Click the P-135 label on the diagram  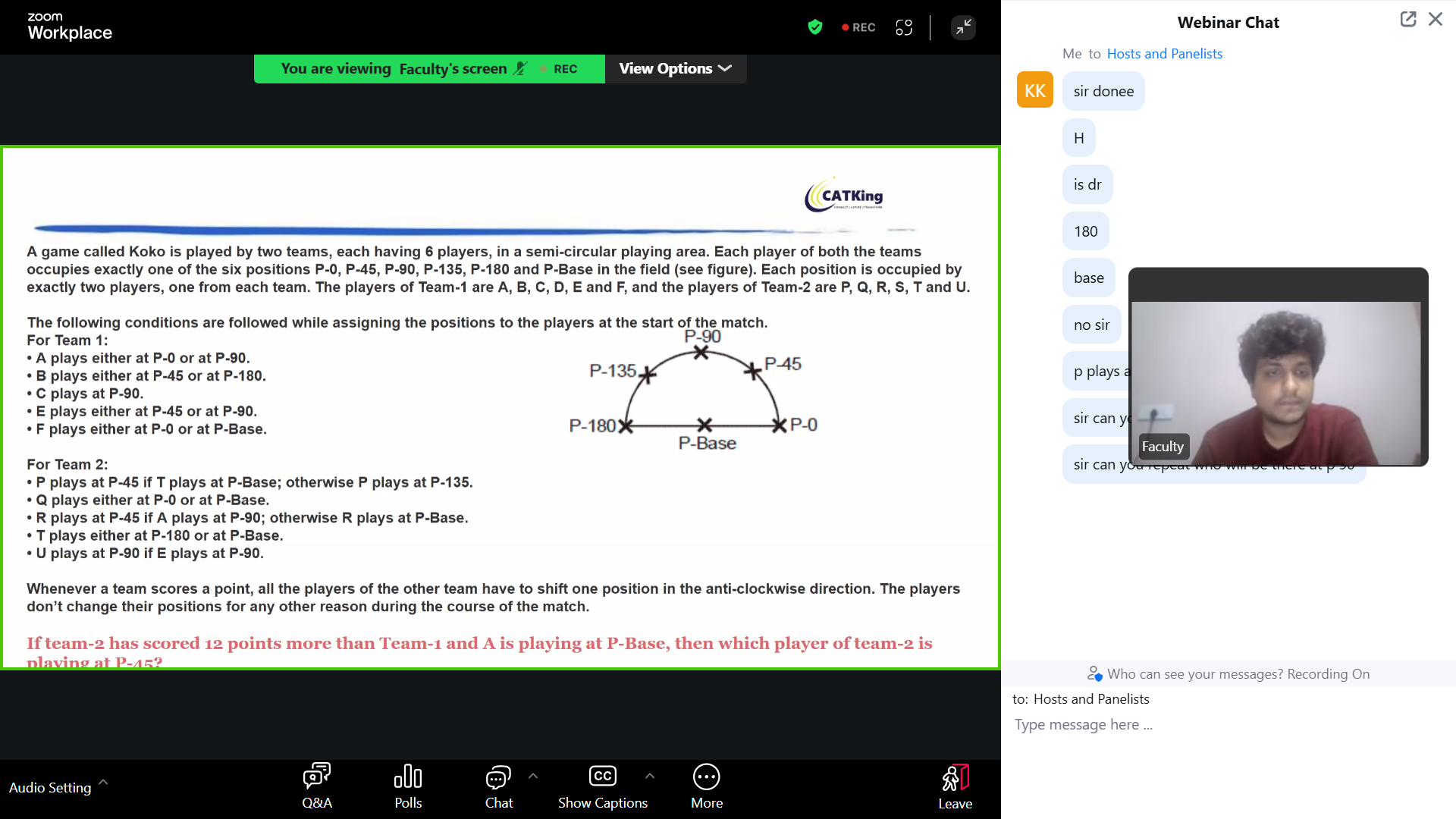click(613, 371)
